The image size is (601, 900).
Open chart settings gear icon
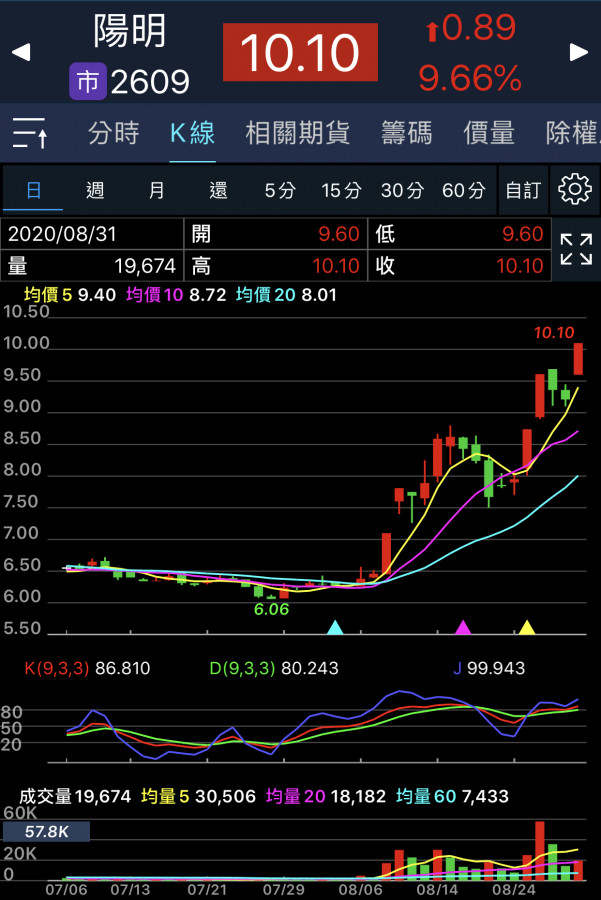tap(574, 189)
